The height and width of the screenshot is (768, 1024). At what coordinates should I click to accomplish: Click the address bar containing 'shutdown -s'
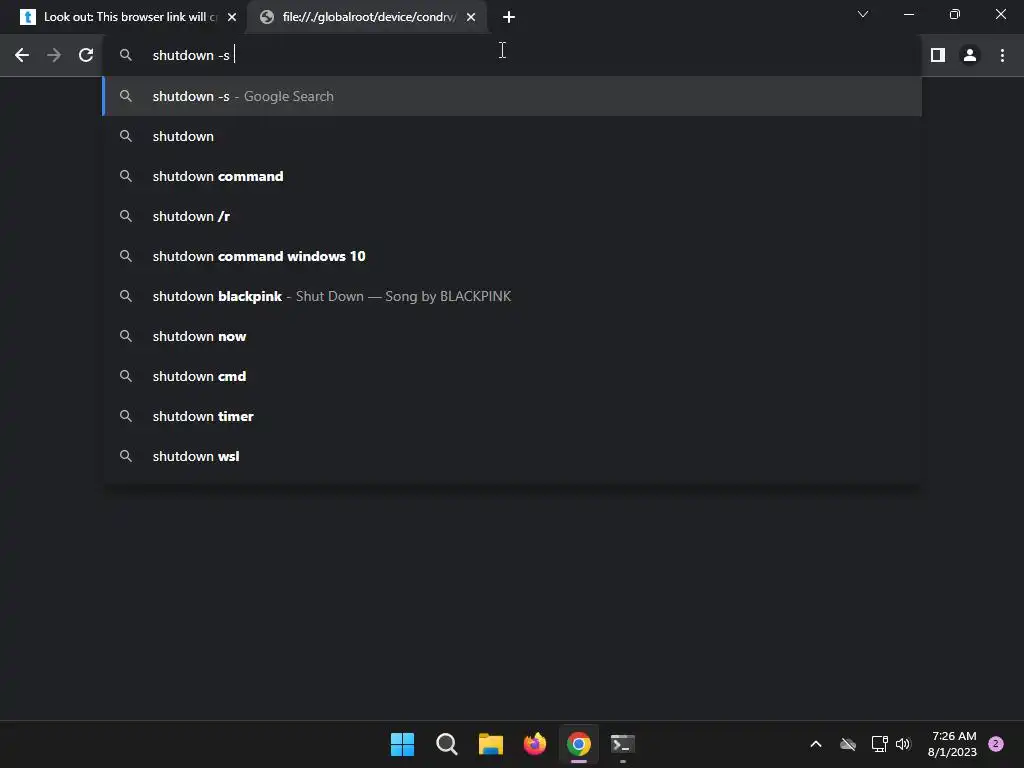coord(512,56)
